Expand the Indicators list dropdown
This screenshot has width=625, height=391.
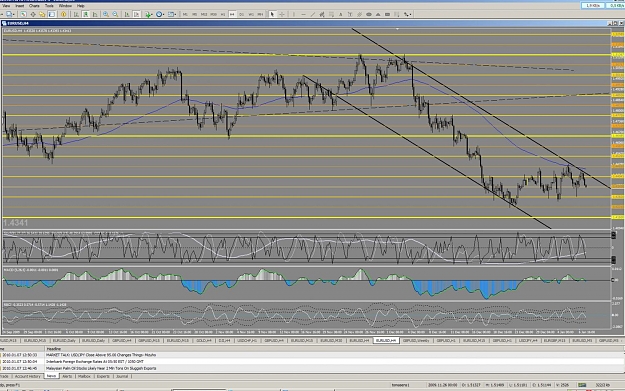click(x=149, y=14)
